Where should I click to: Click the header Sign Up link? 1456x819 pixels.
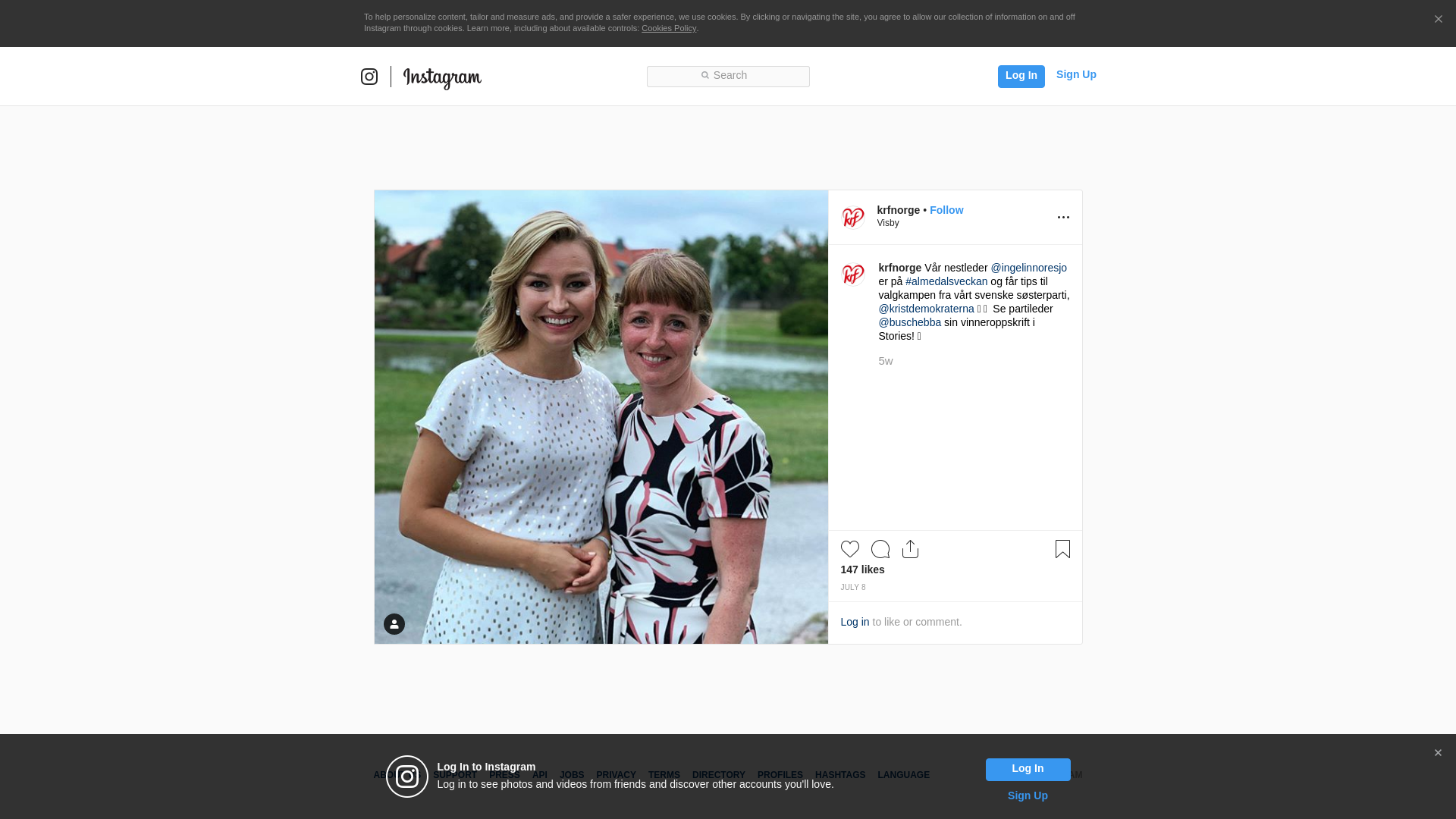[x=1076, y=74]
